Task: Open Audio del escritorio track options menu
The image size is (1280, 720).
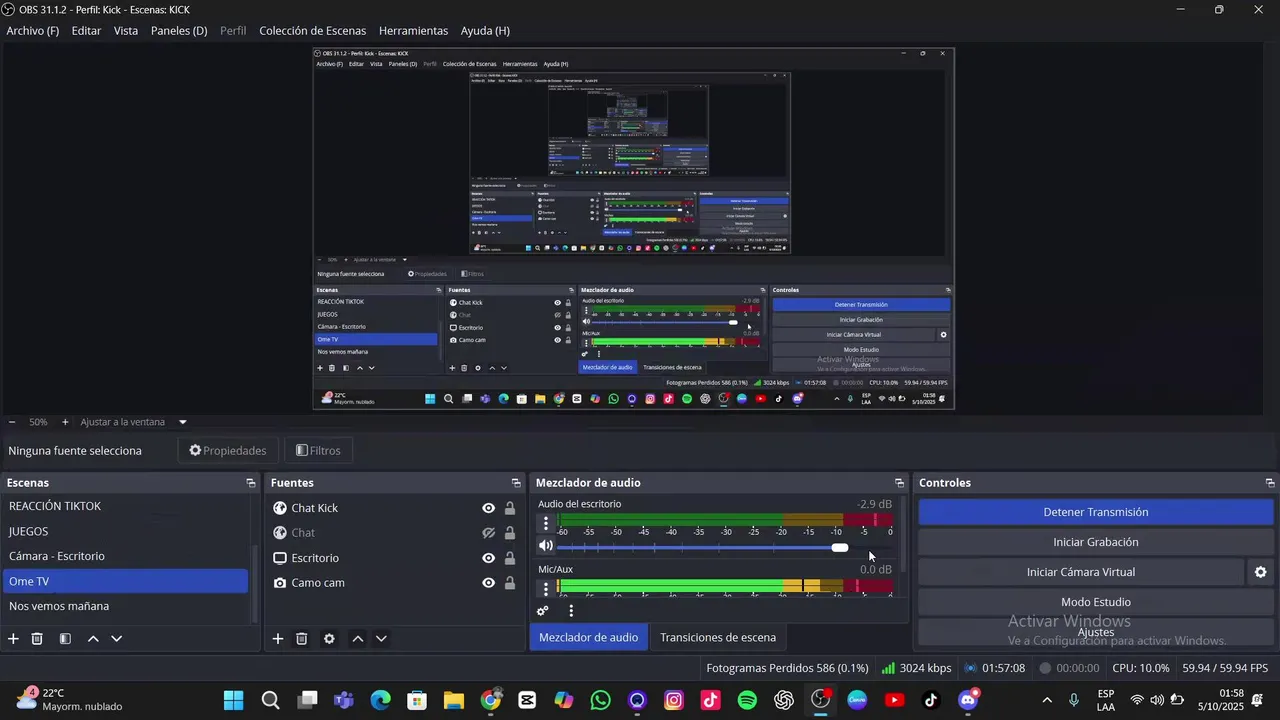Action: tap(546, 522)
